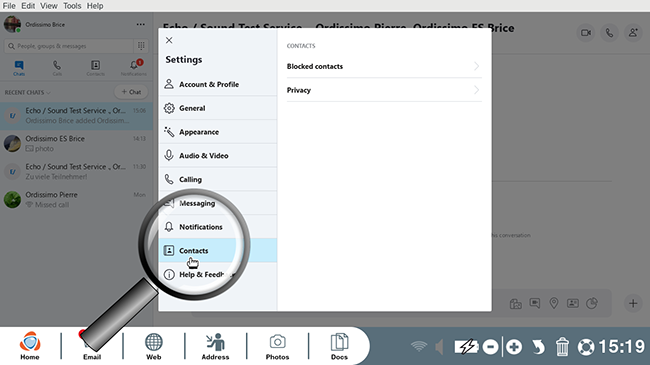The image size is (650, 365).
Task: Open Notifications settings
Action: (218, 227)
